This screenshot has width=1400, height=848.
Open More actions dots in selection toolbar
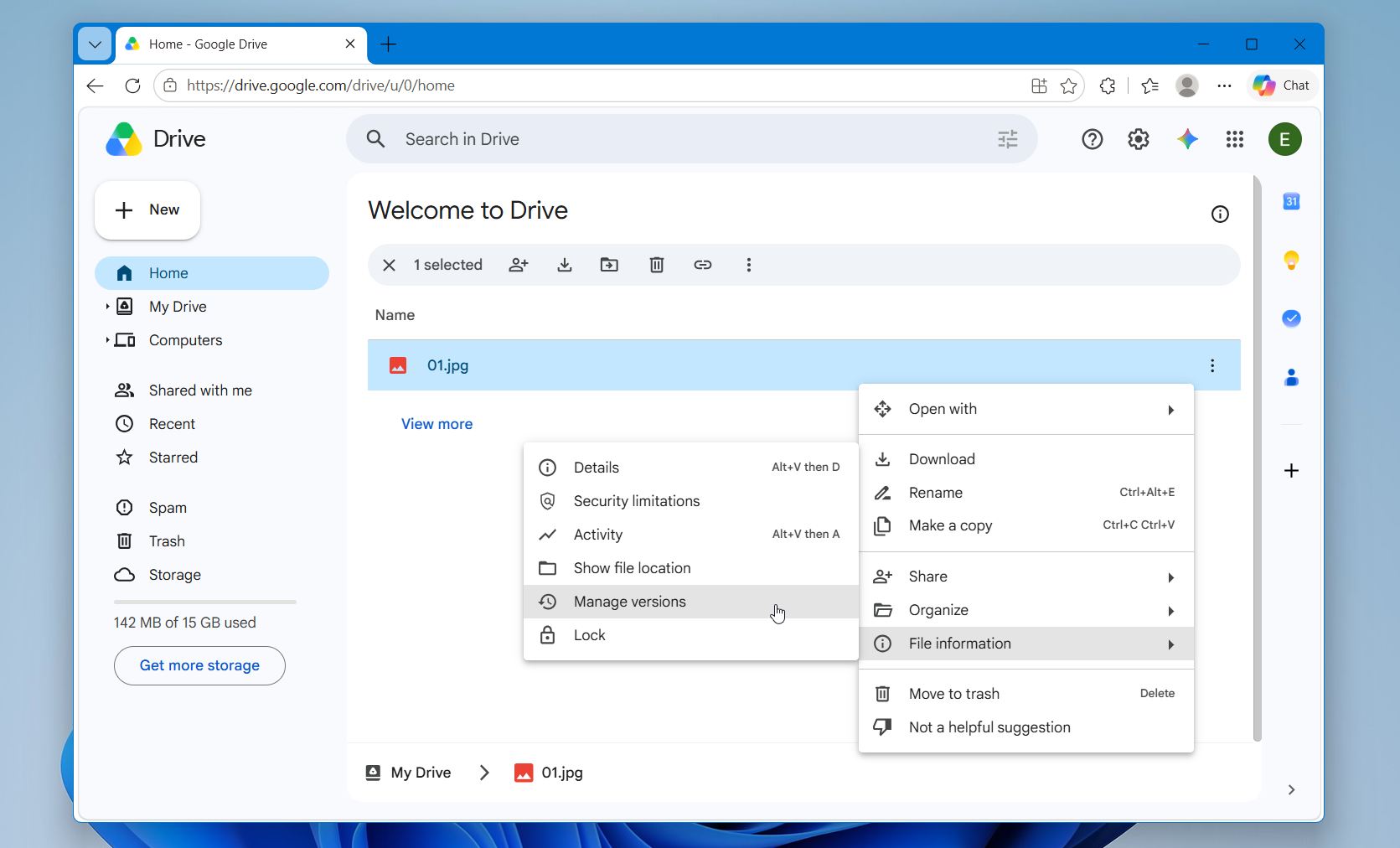tap(749, 265)
